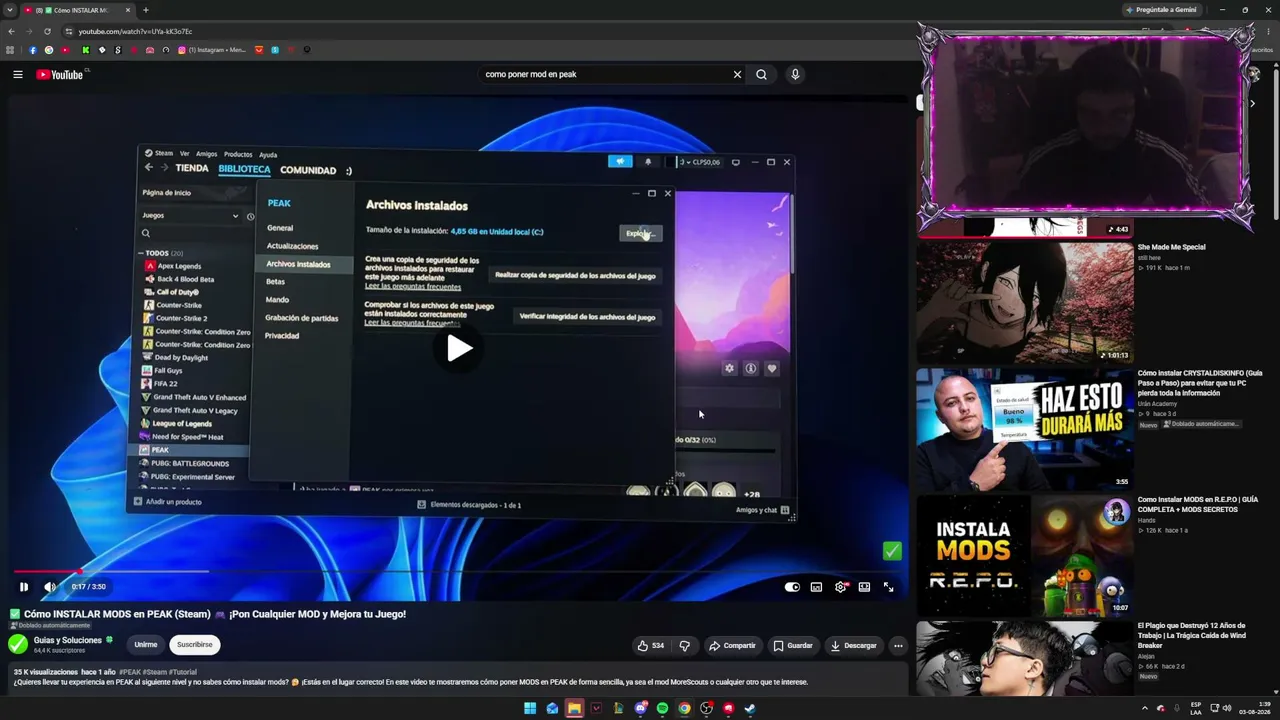Open File Explorer from the taskbar
This screenshot has height=720, width=1280.
(x=574, y=709)
